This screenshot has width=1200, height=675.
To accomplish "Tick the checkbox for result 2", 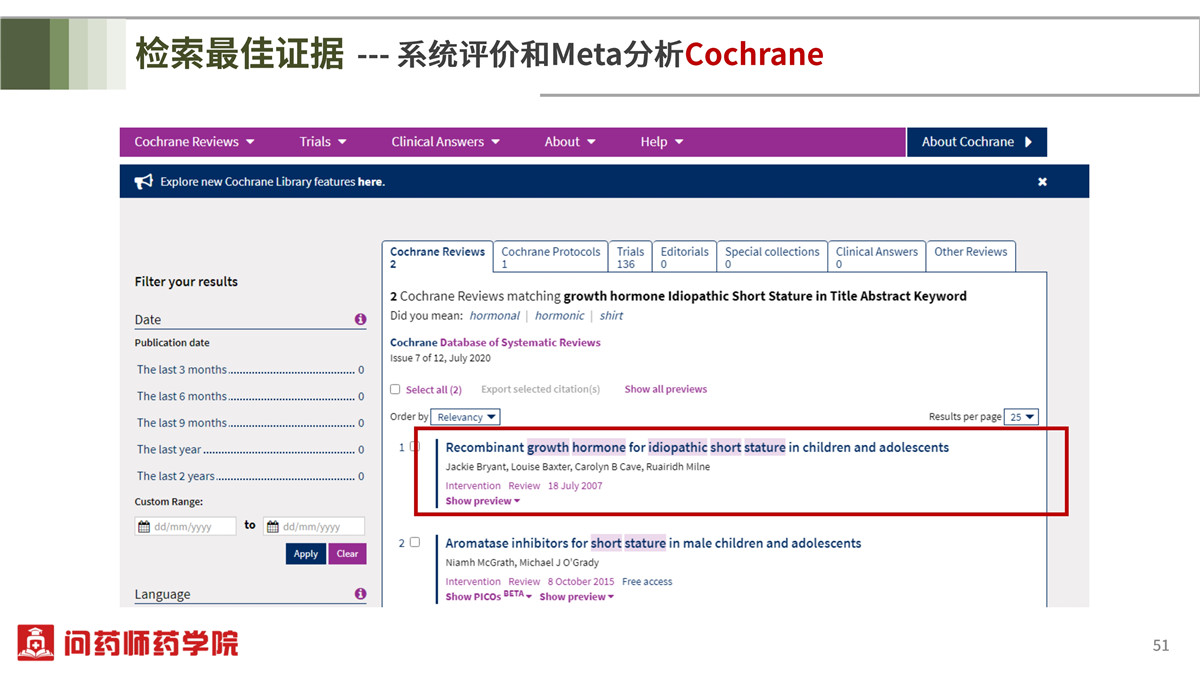I will point(415,543).
